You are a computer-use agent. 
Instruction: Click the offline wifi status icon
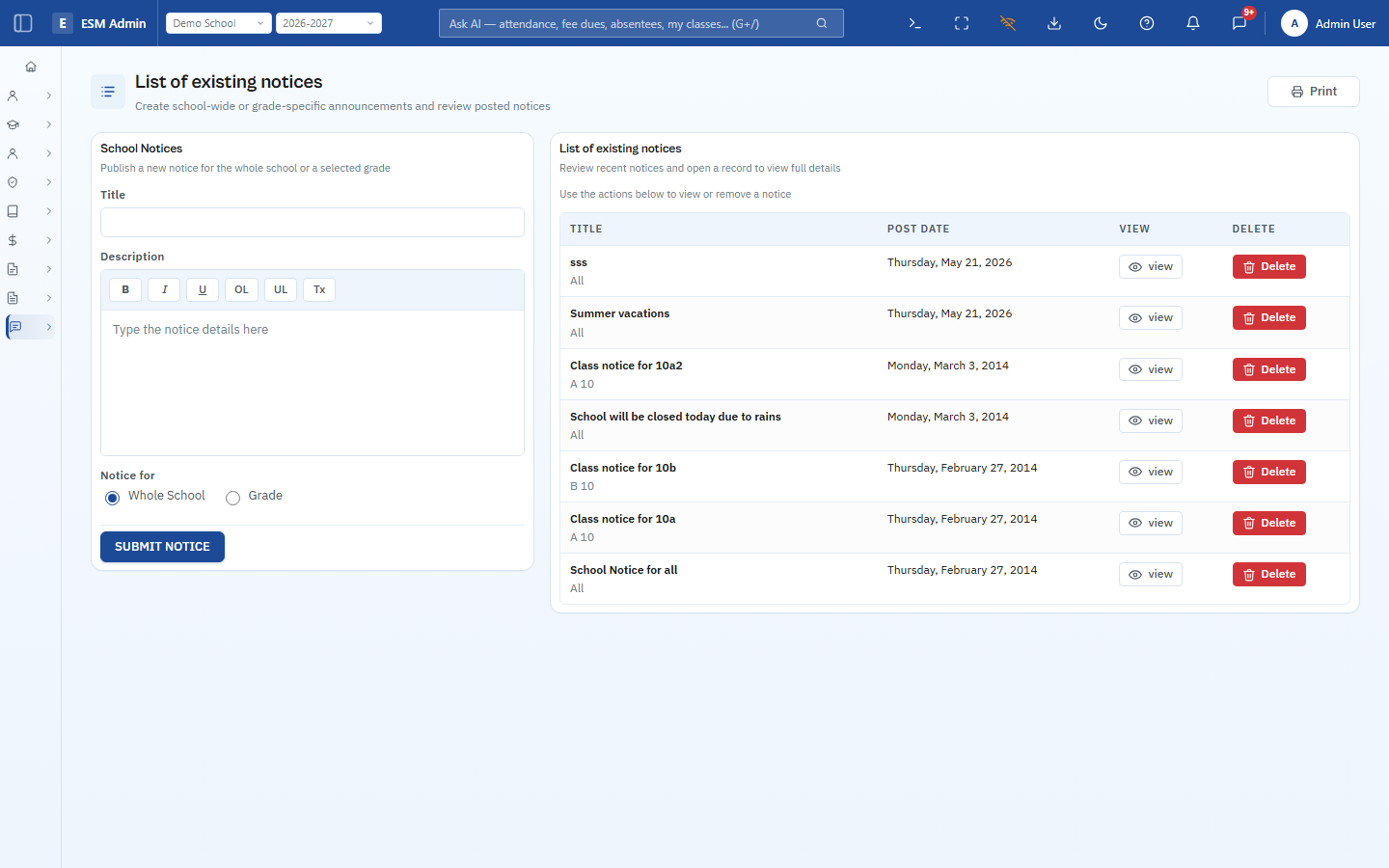(x=1008, y=23)
